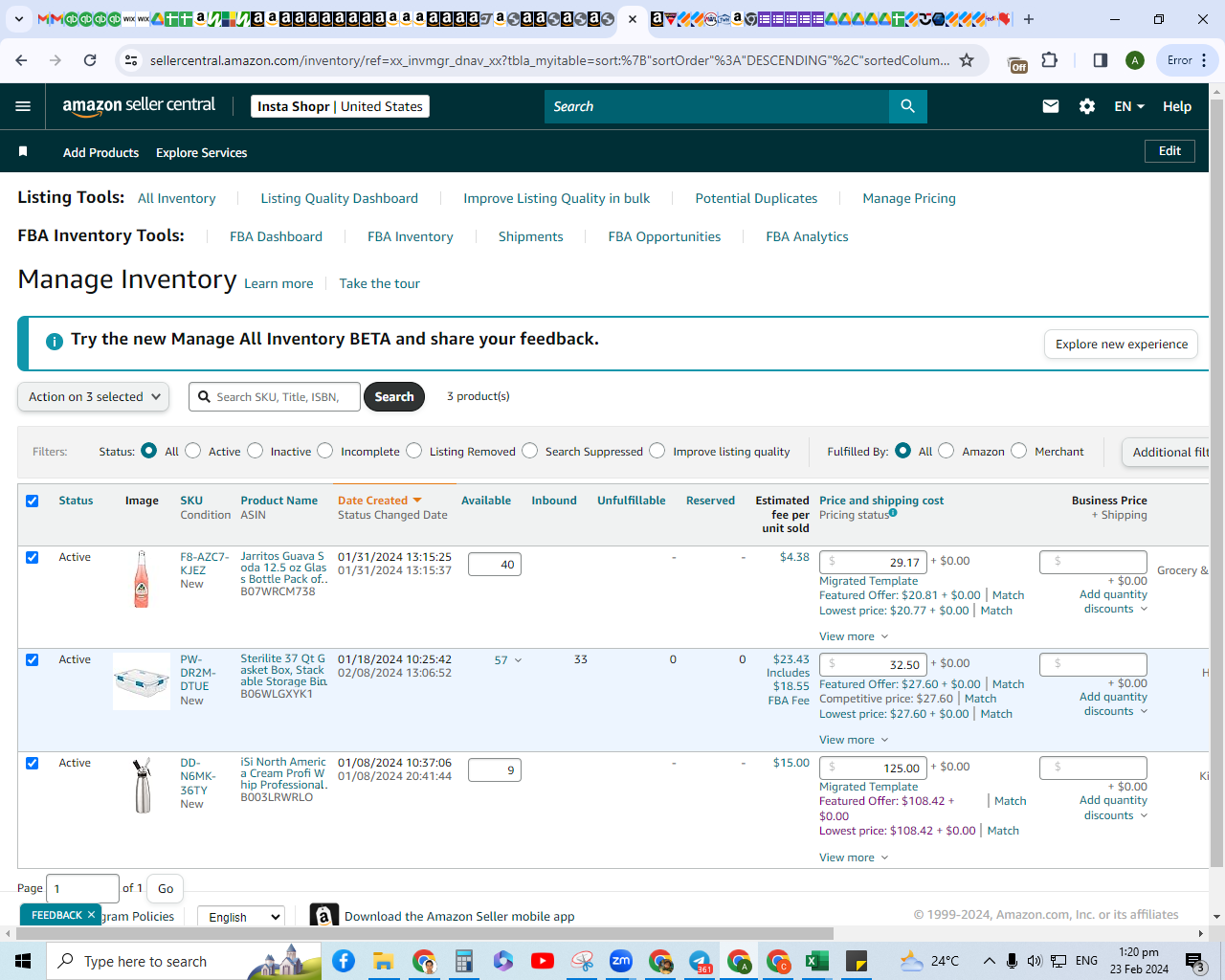Uncheck the Sterilite Gasket Box row checkbox

click(x=33, y=659)
